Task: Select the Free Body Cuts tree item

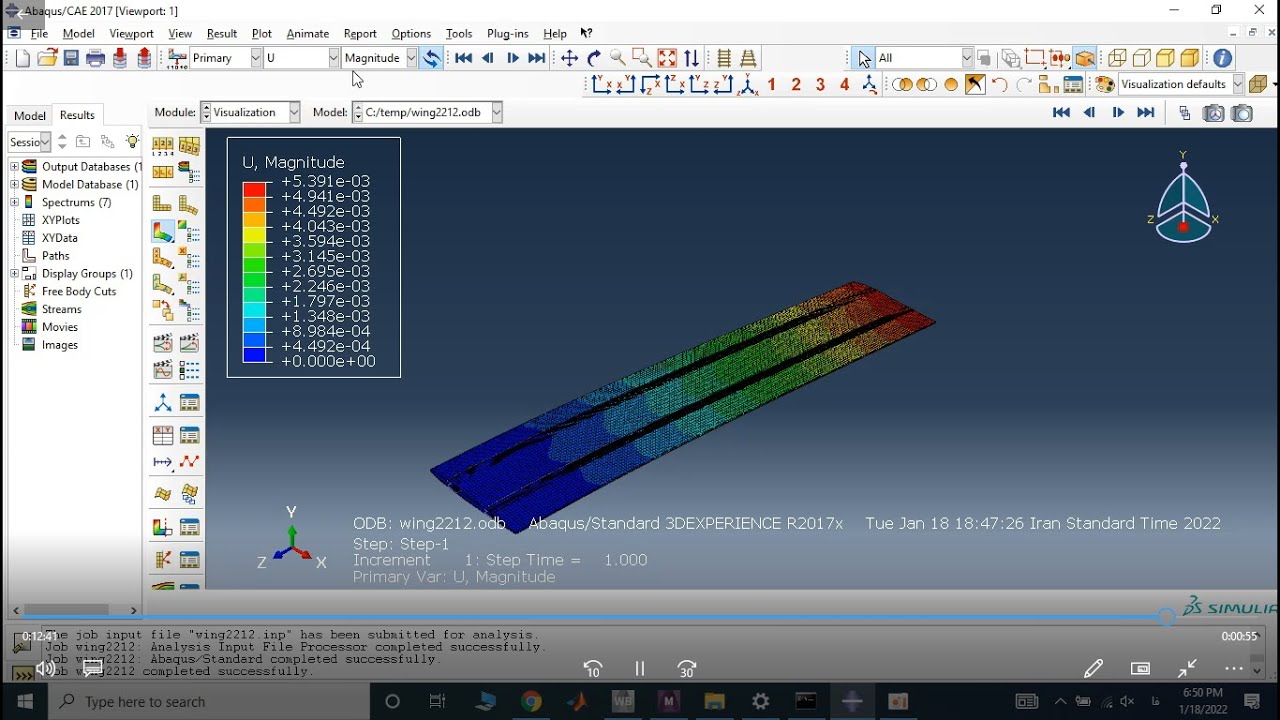Action: 79,292
